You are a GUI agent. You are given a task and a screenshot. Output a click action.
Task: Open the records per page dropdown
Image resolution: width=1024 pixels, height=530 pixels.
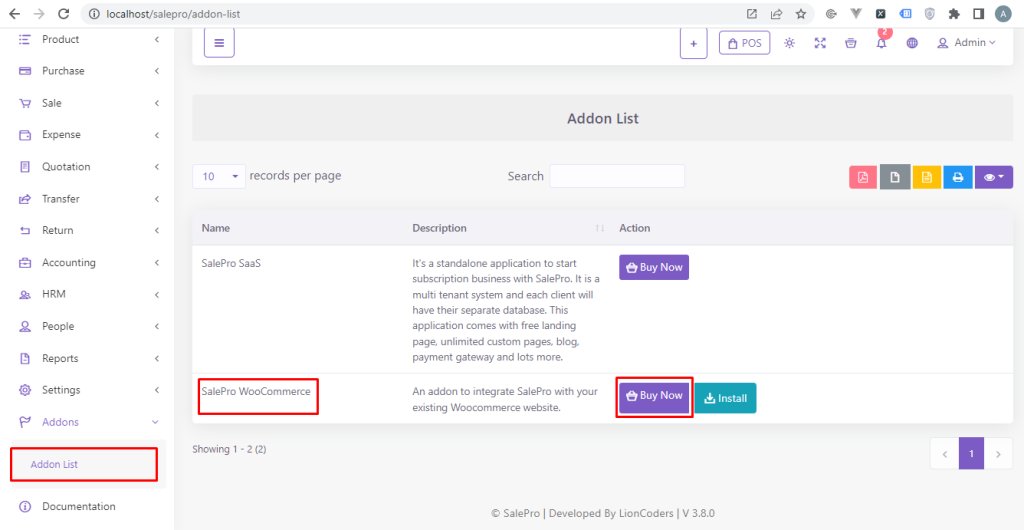[x=218, y=176]
